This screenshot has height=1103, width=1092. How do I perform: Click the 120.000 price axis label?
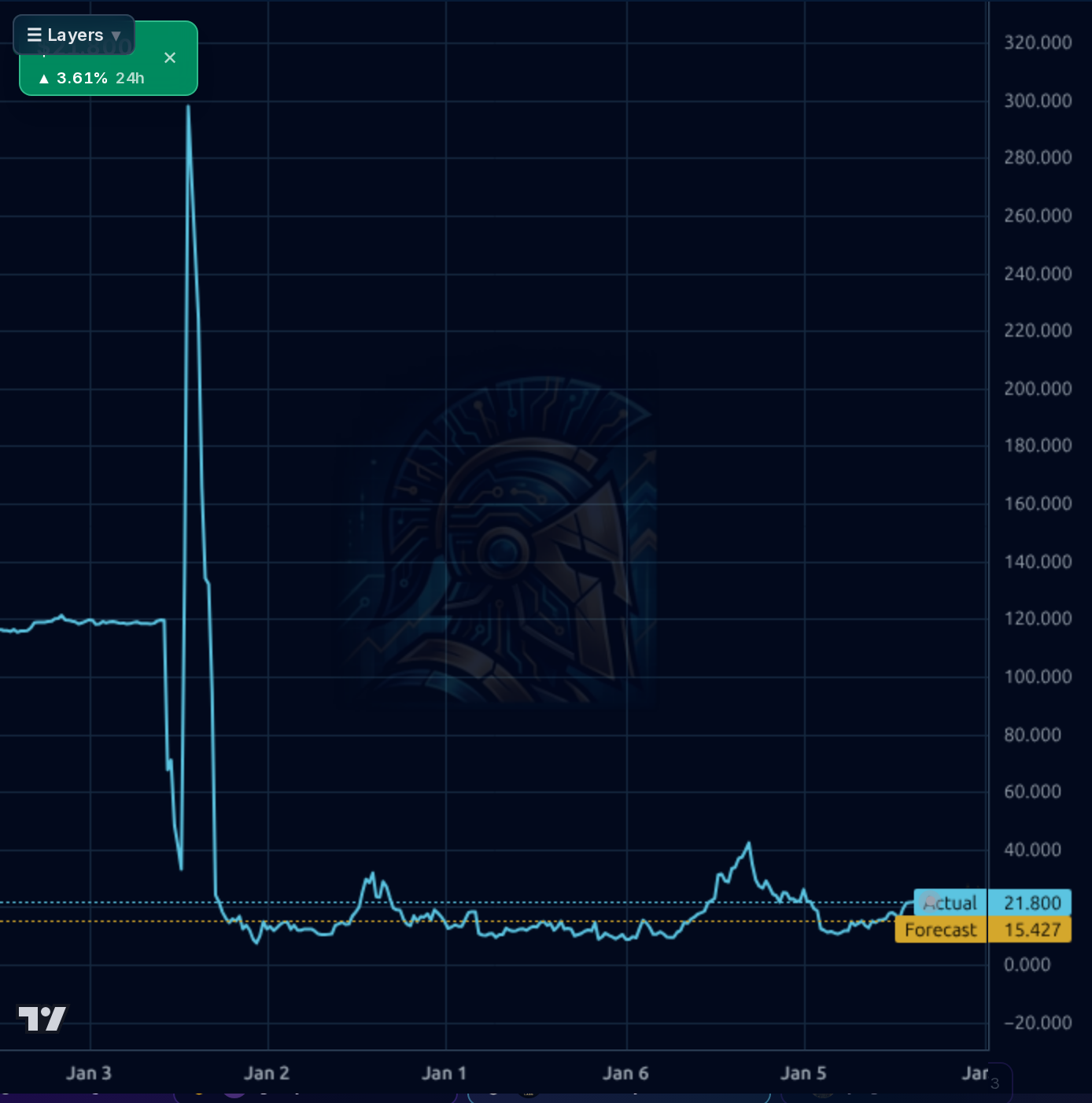coord(1038,618)
